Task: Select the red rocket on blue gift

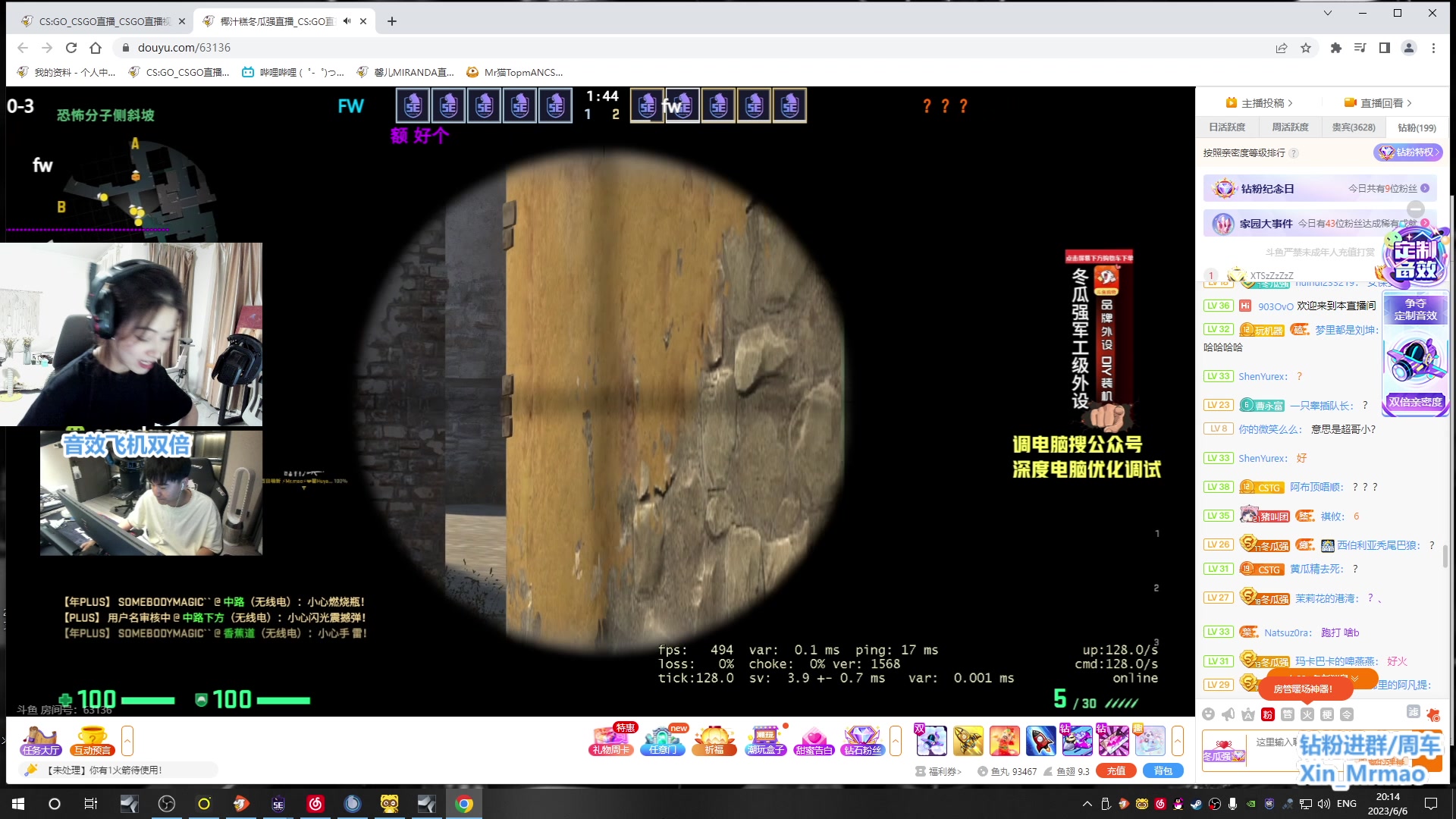Action: pyautogui.click(x=1040, y=741)
